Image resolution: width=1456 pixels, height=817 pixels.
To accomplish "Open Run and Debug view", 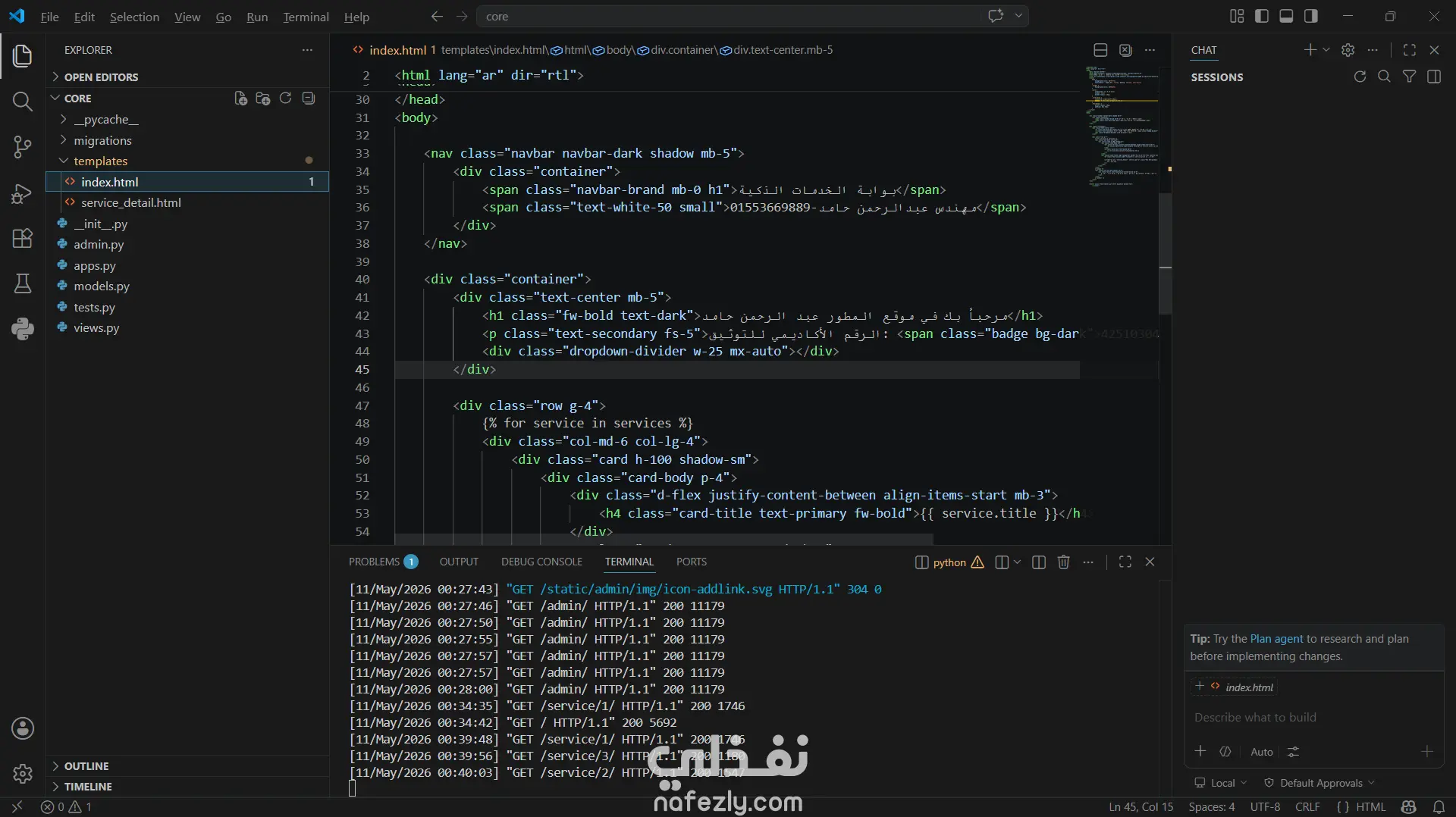I will (x=23, y=193).
